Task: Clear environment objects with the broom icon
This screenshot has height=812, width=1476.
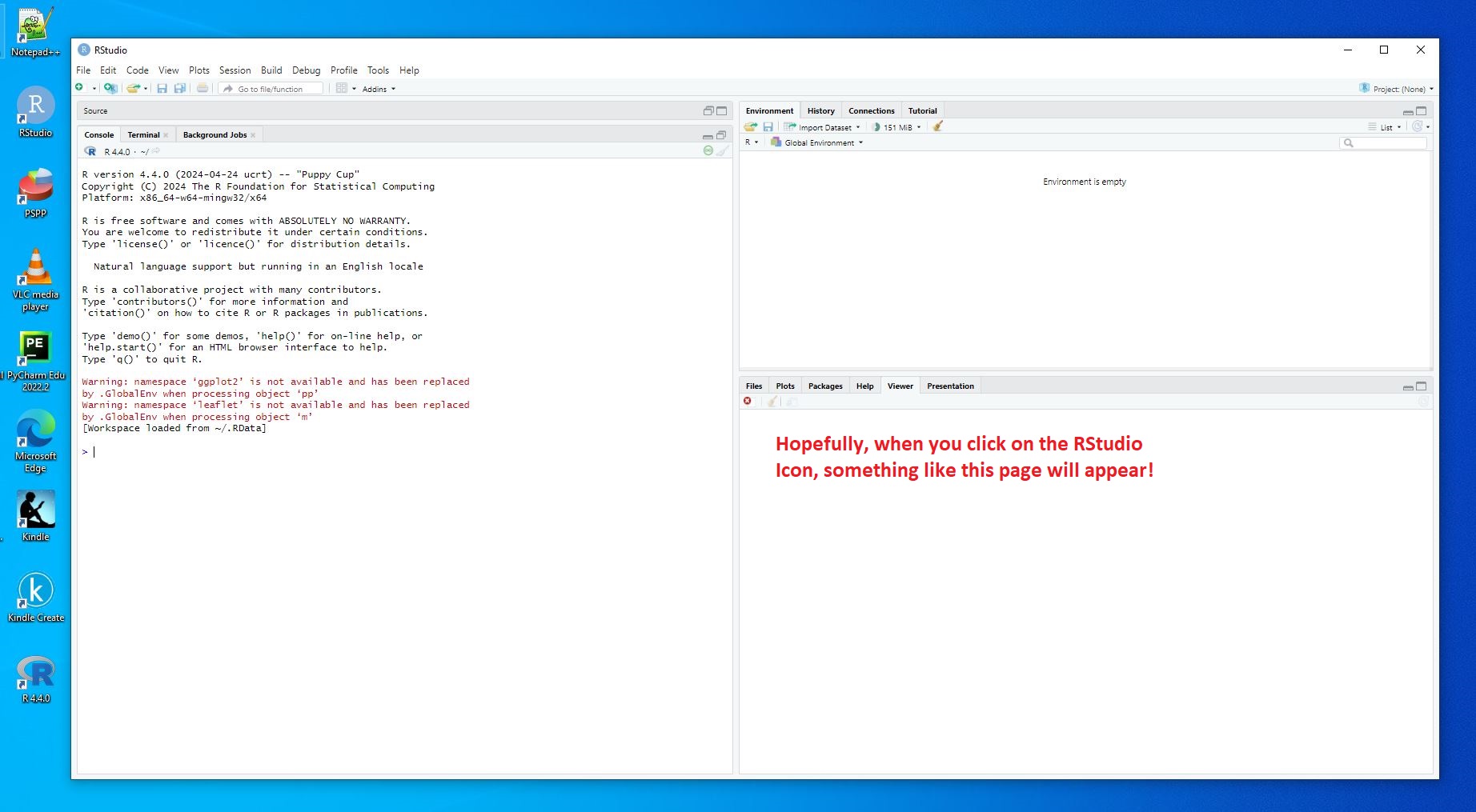Action: (938, 126)
